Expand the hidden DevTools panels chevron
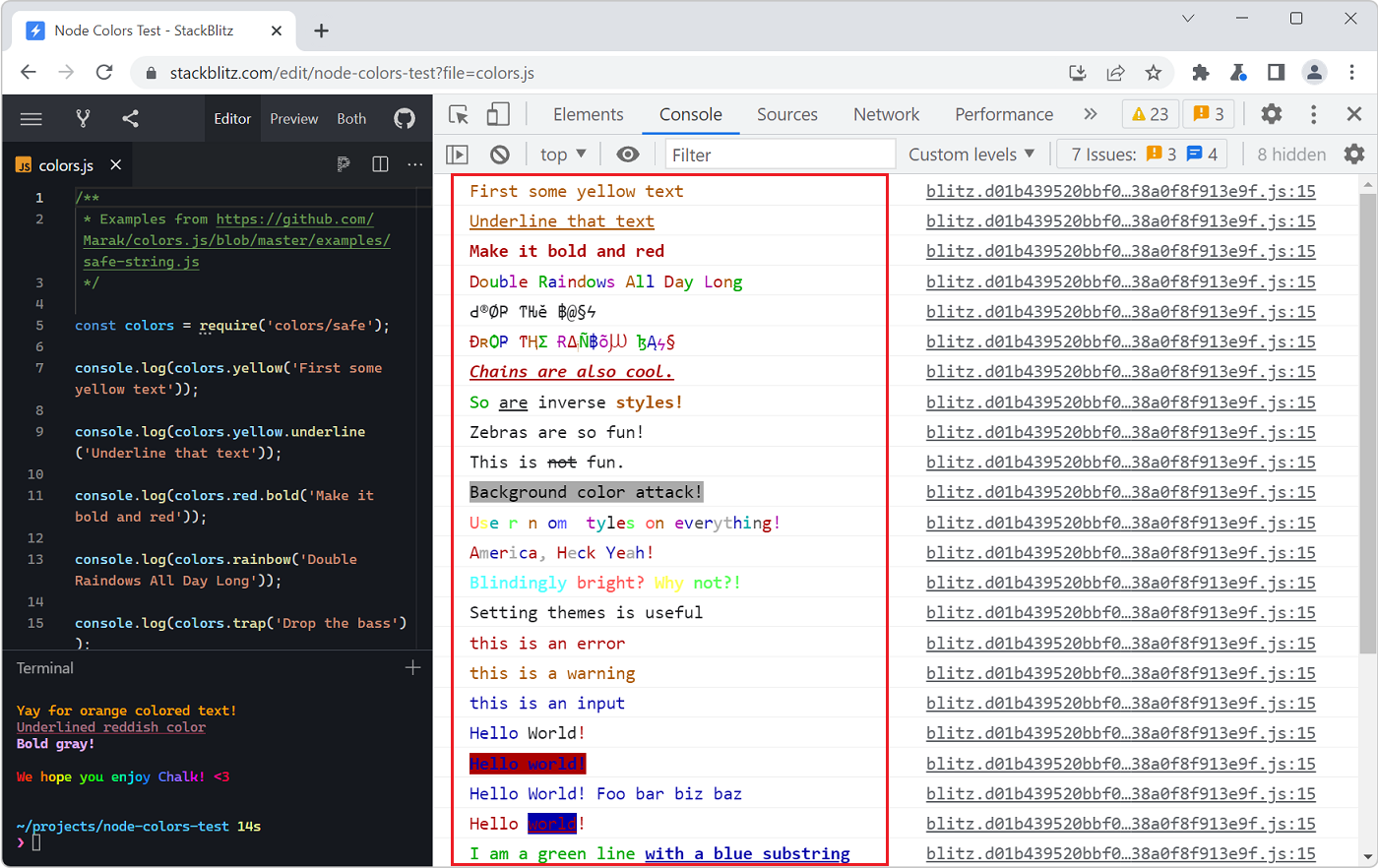This screenshot has width=1378, height=868. (x=1090, y=114)
